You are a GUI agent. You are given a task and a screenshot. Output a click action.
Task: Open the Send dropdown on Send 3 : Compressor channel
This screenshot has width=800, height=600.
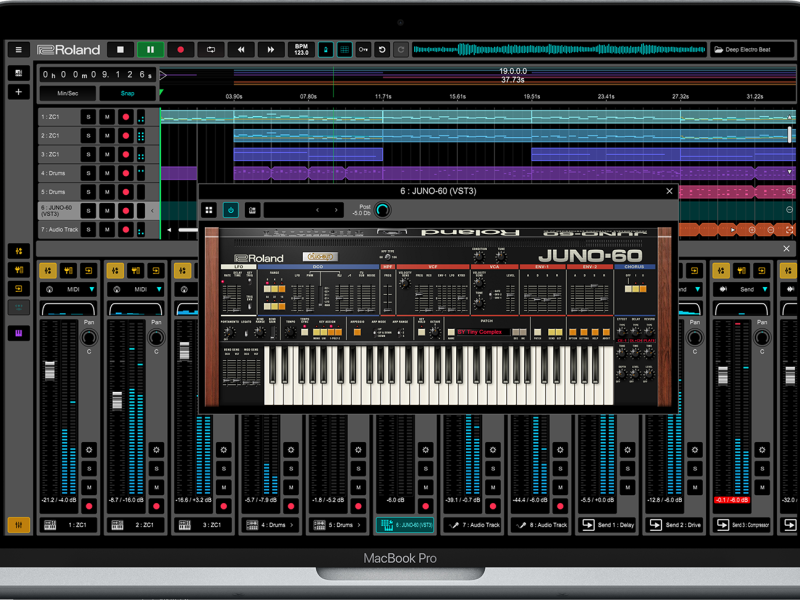tap(742, 289)
